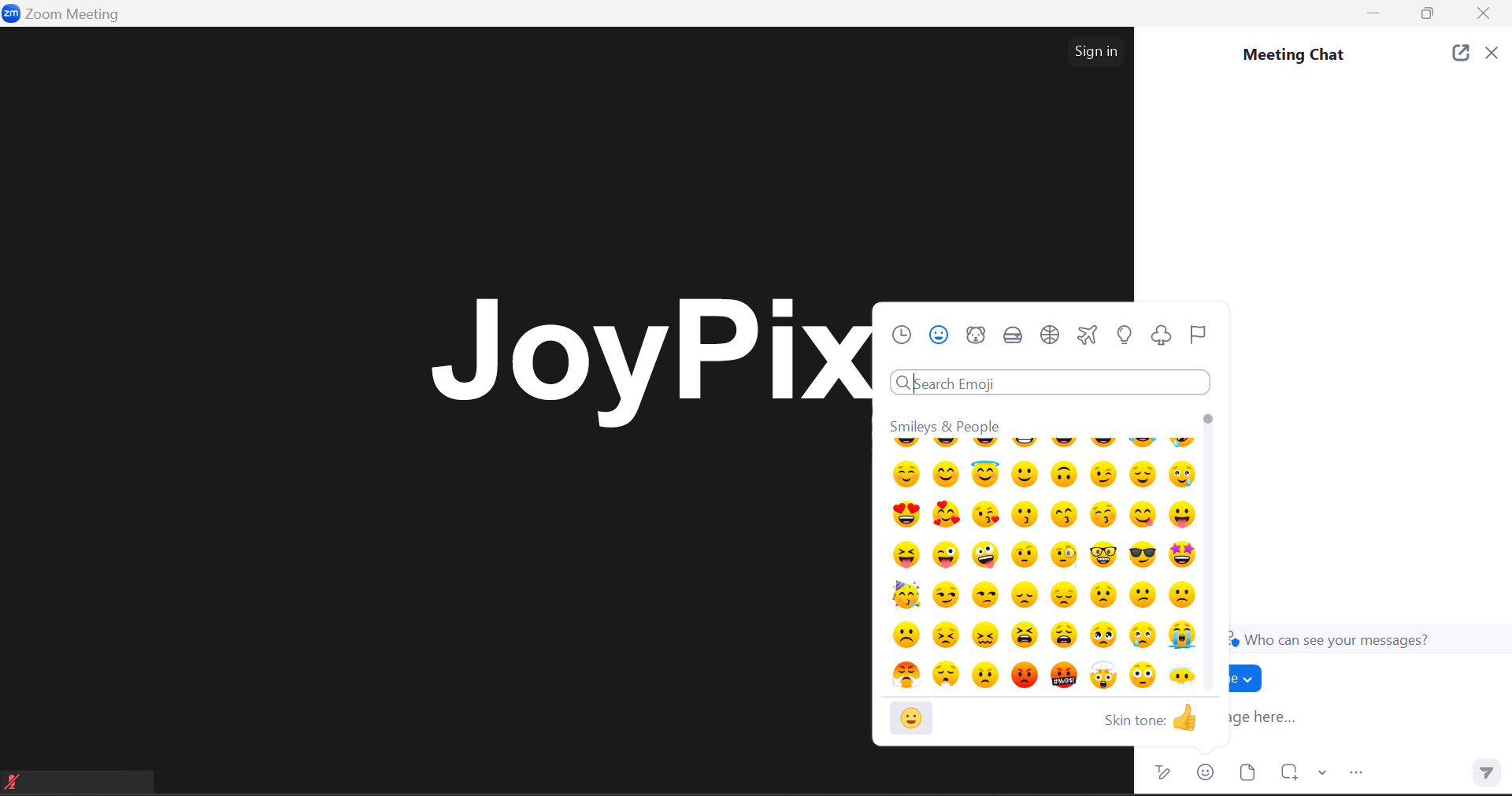Choose thumbs-up skin tone selector

click(1184, 719)
